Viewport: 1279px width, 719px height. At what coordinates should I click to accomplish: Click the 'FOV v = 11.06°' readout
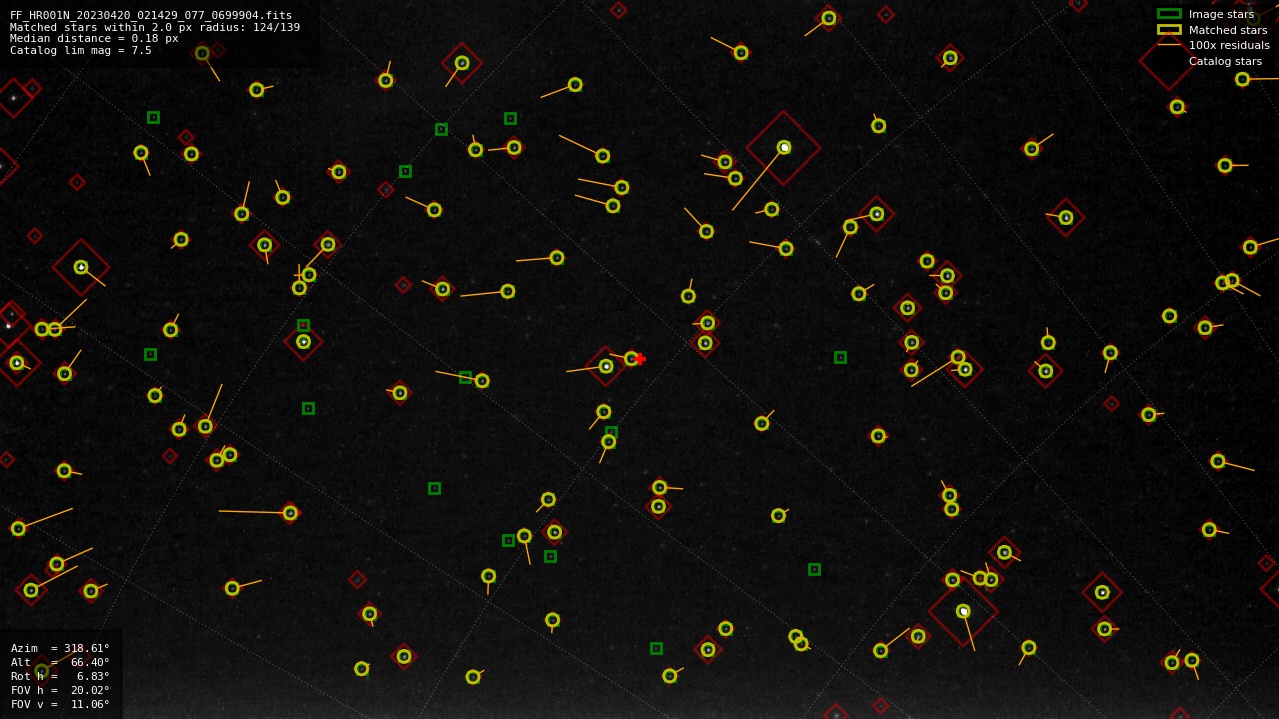pos(60,705)
